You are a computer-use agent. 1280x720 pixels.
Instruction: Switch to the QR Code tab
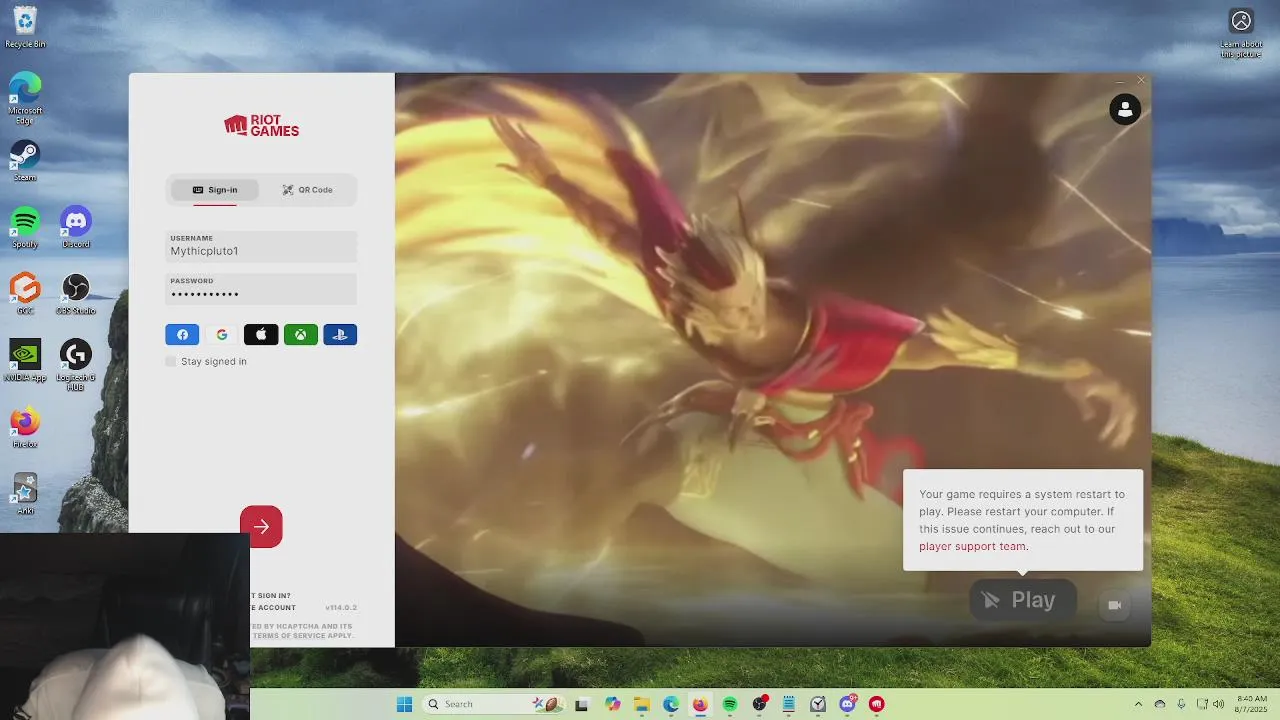pos(307,190)
